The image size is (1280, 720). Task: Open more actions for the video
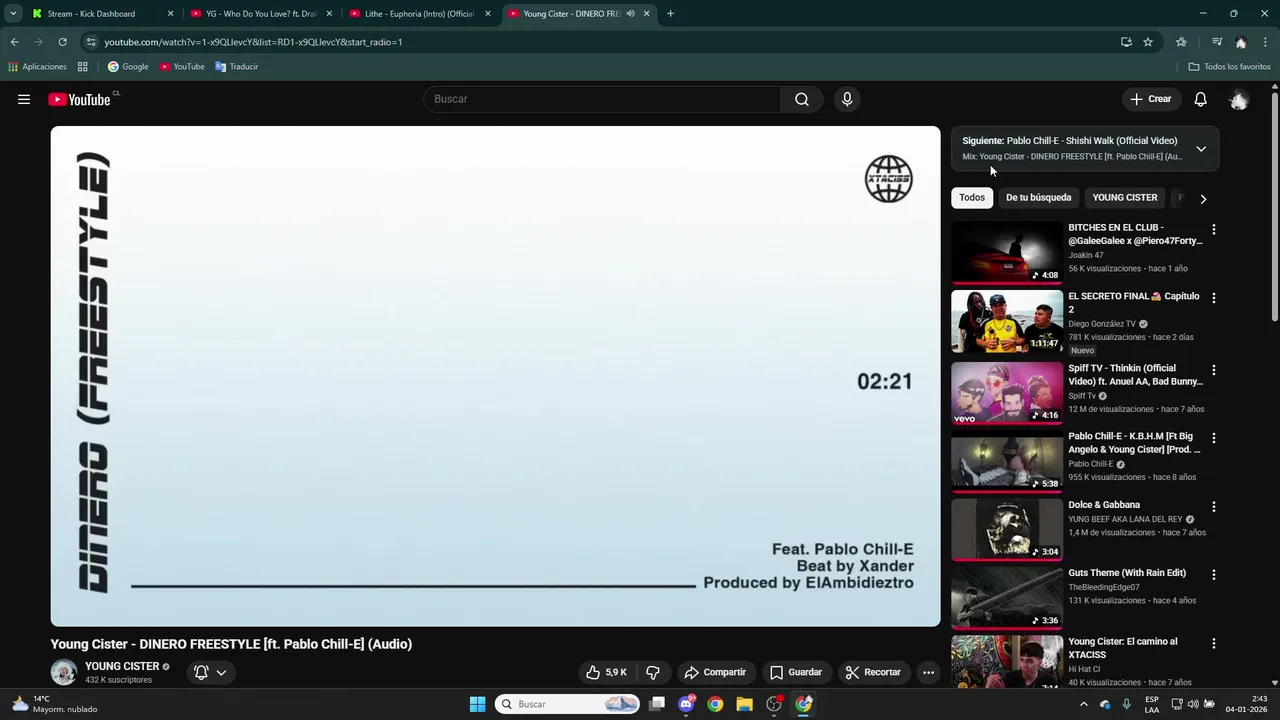pos(928,672)
